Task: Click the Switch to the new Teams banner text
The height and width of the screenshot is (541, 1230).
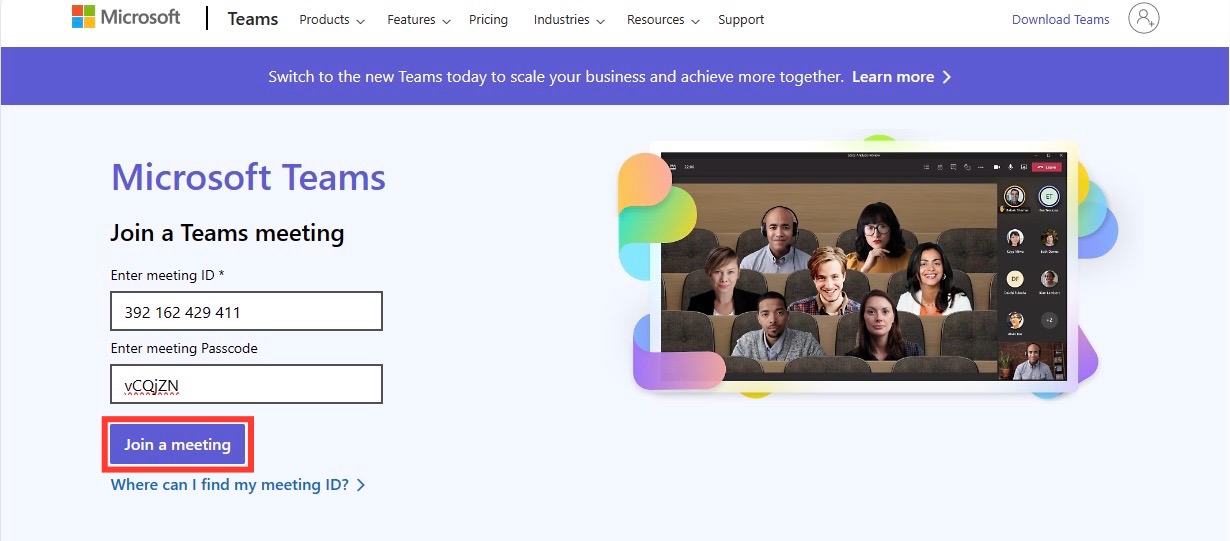Action: pos(556,77)
